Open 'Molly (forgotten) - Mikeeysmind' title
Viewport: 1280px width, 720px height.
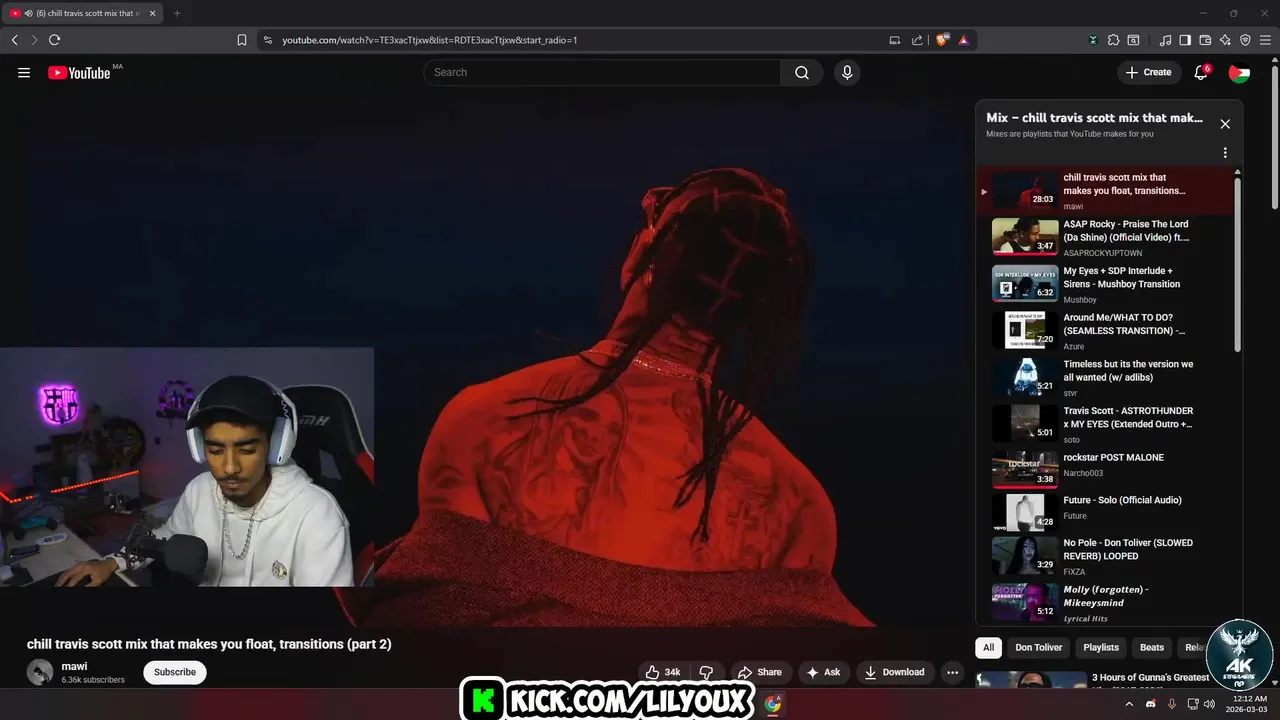coord(1105,596)
